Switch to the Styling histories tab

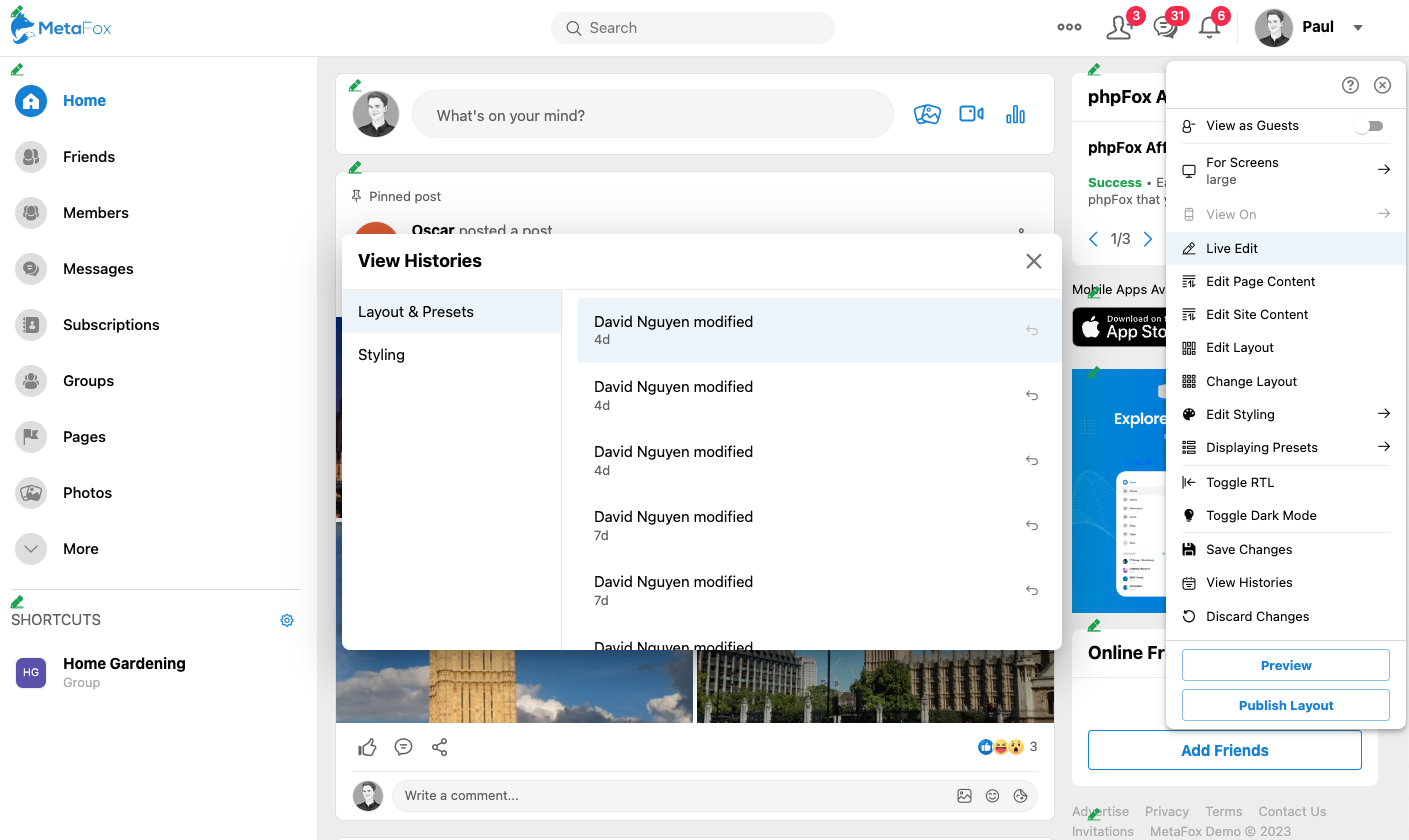pos(381,355)
